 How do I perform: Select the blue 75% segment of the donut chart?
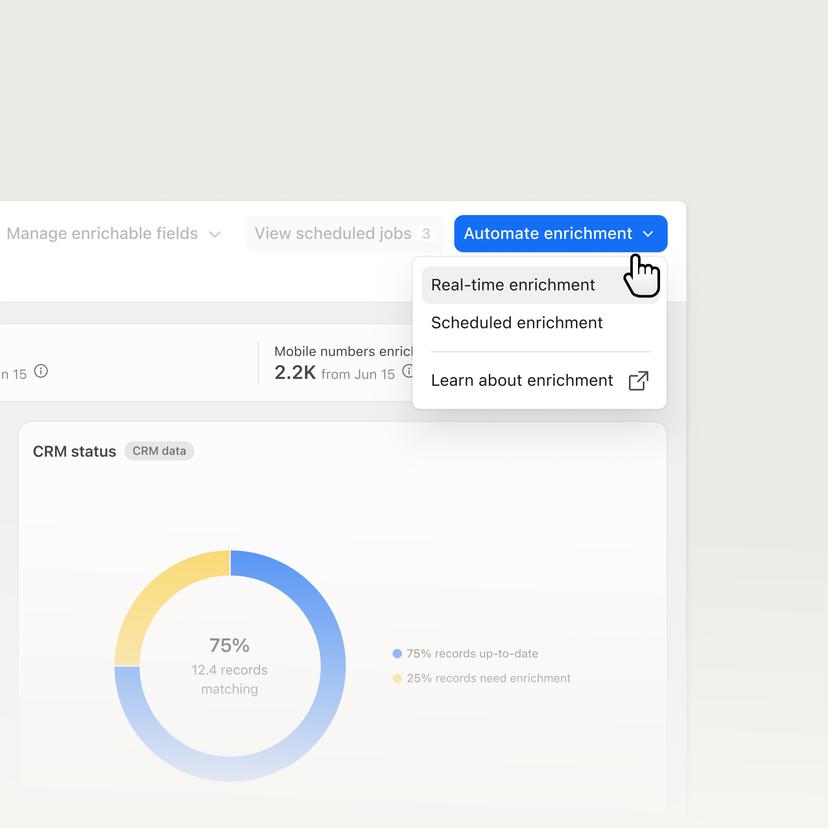330,660
